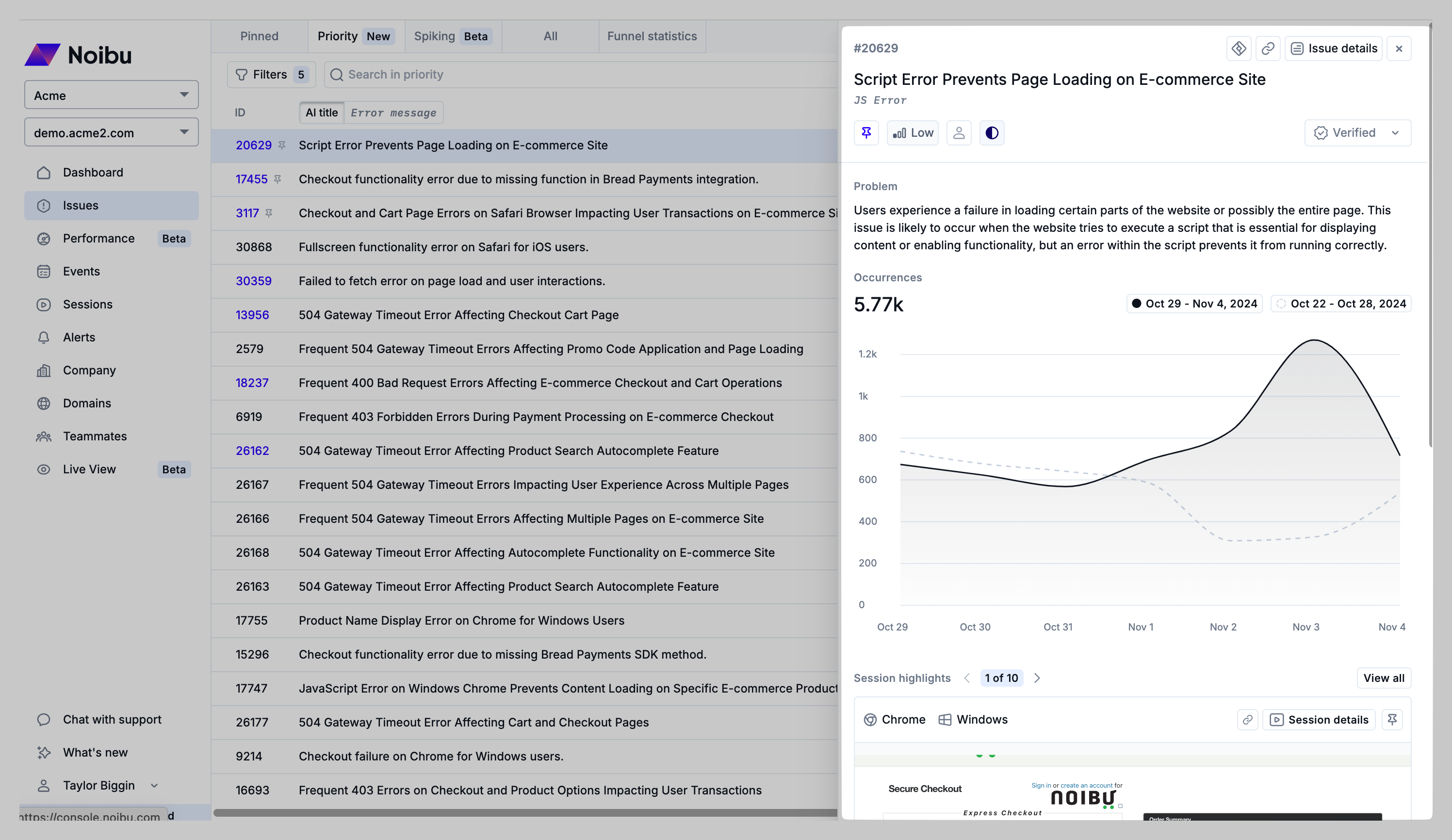Image resolution: width=1452 pixels, height=840 pixels.
Task: Open issue 17455 link
Action: pyautogui.click(x=251, y=179)
